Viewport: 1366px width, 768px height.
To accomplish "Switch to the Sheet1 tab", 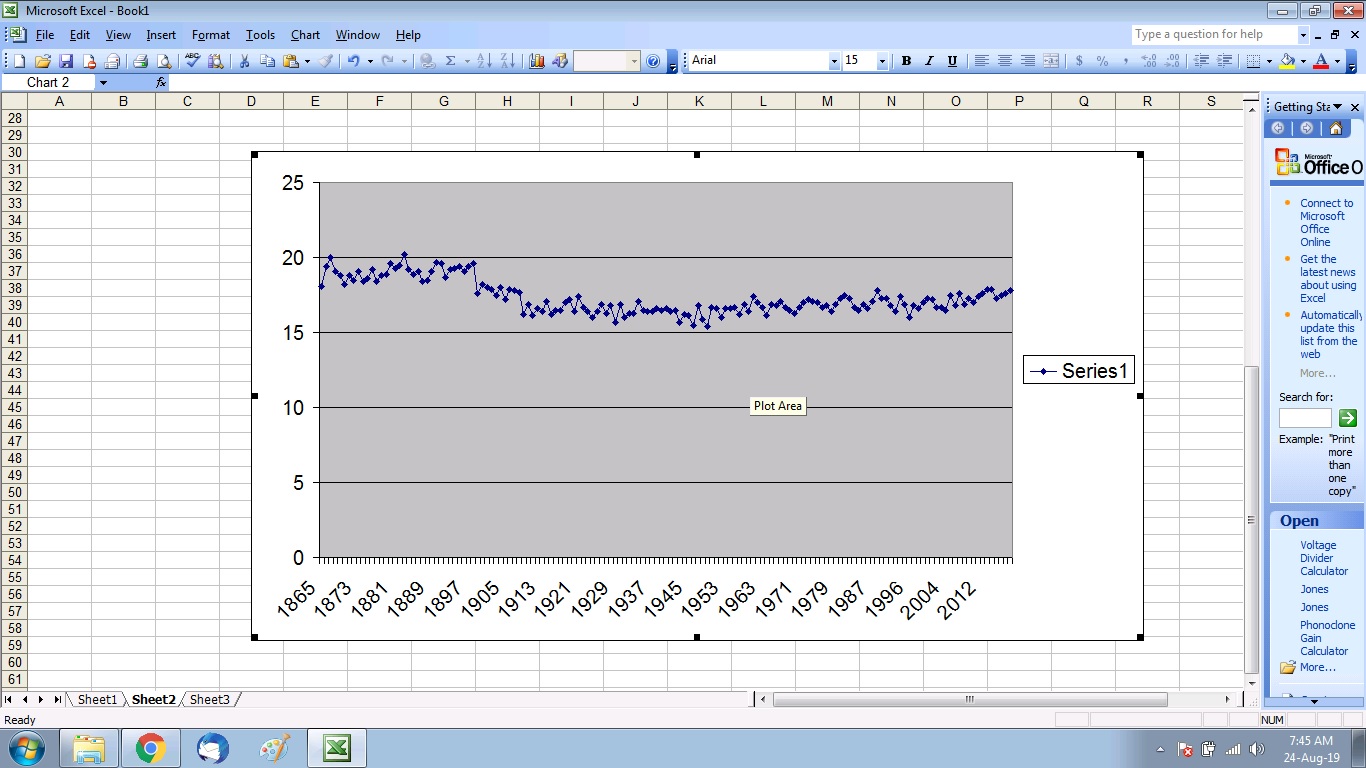I will (x=97, y=700).
